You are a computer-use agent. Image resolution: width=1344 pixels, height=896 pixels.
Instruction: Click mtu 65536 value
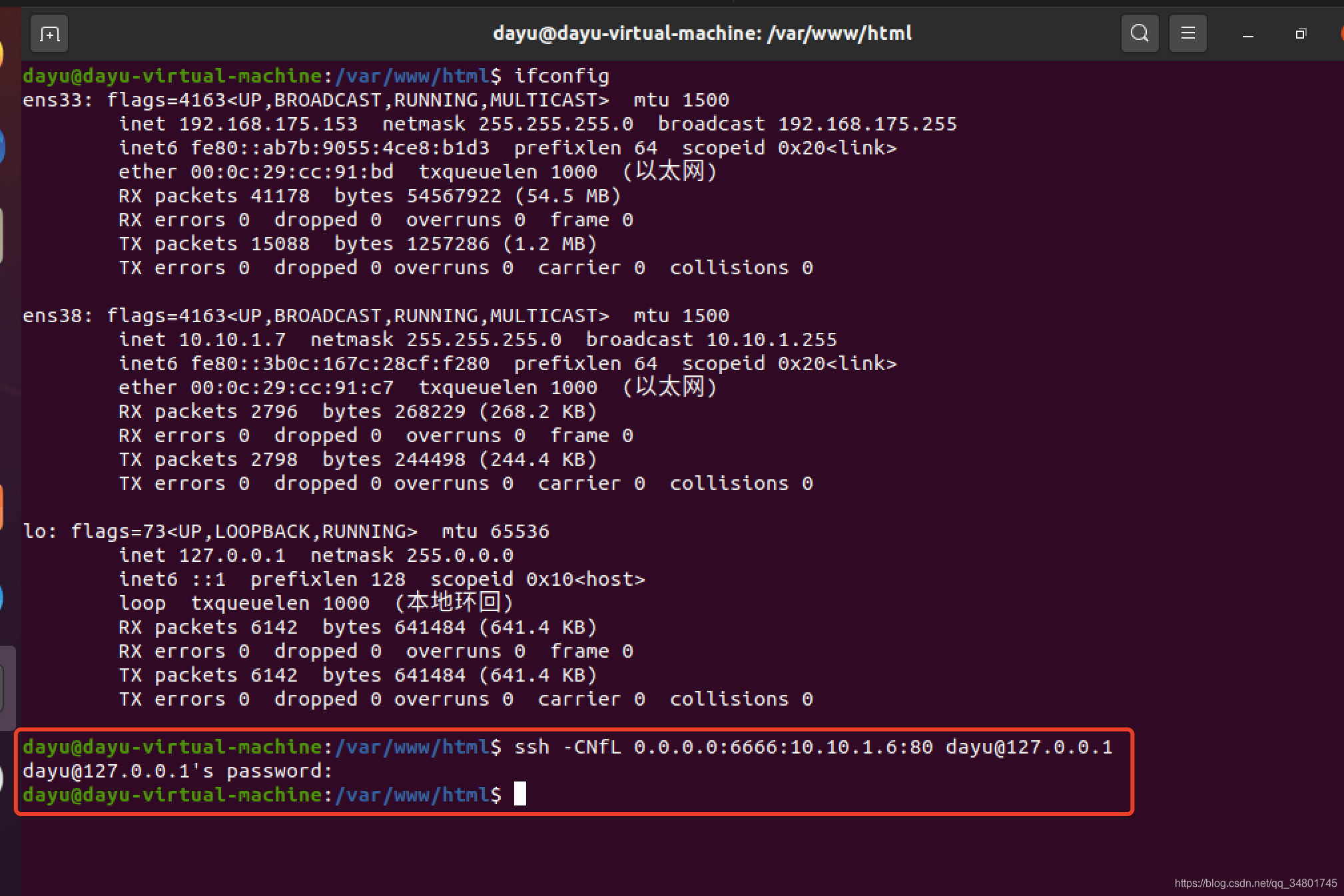[519, 531]
